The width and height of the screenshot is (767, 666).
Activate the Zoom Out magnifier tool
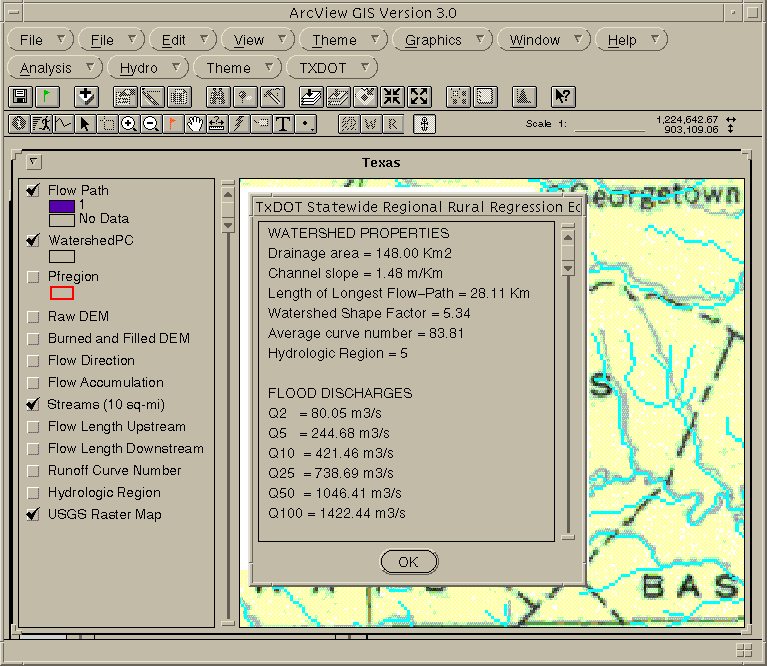151,124
